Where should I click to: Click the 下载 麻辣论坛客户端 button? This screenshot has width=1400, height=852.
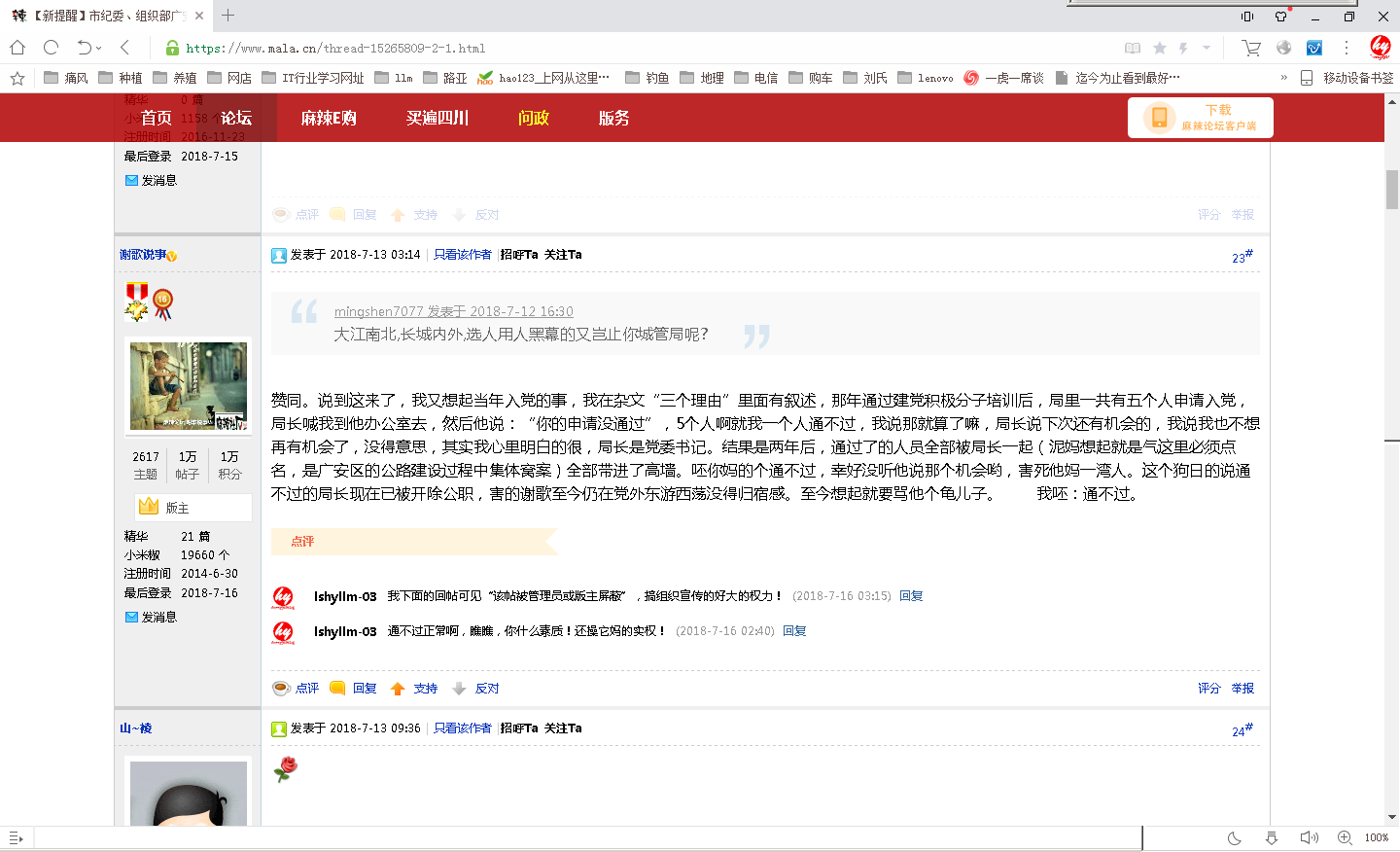(x=1201, y=117)
